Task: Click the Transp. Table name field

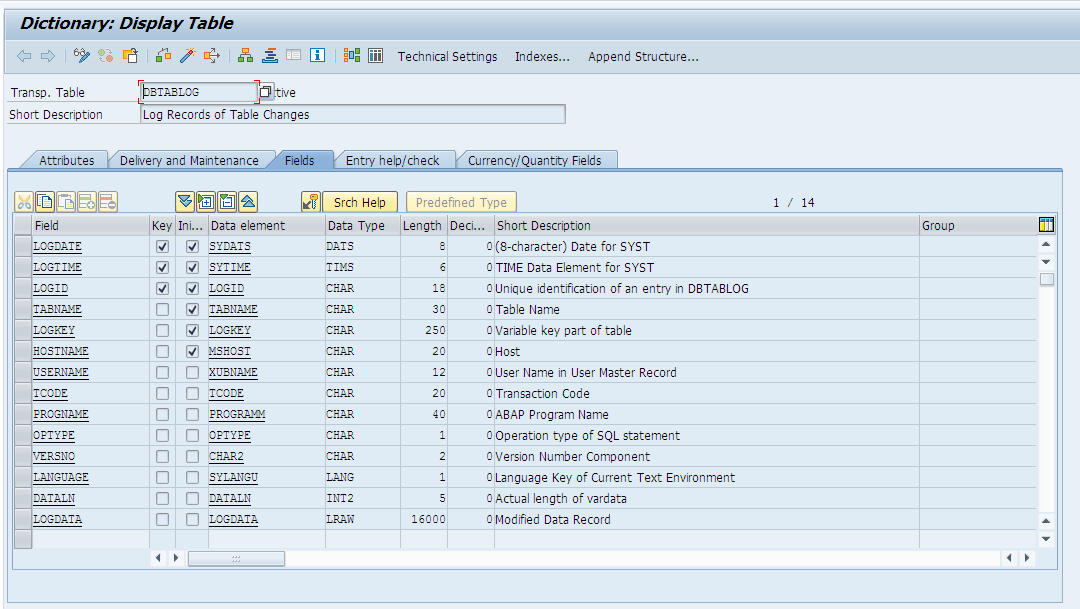Action: 196,91
